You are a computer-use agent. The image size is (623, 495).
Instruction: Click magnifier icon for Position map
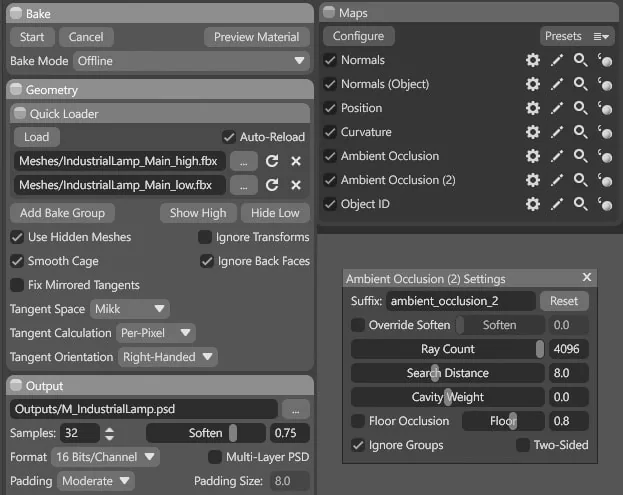pyautogui.click(x=580, y=108)
